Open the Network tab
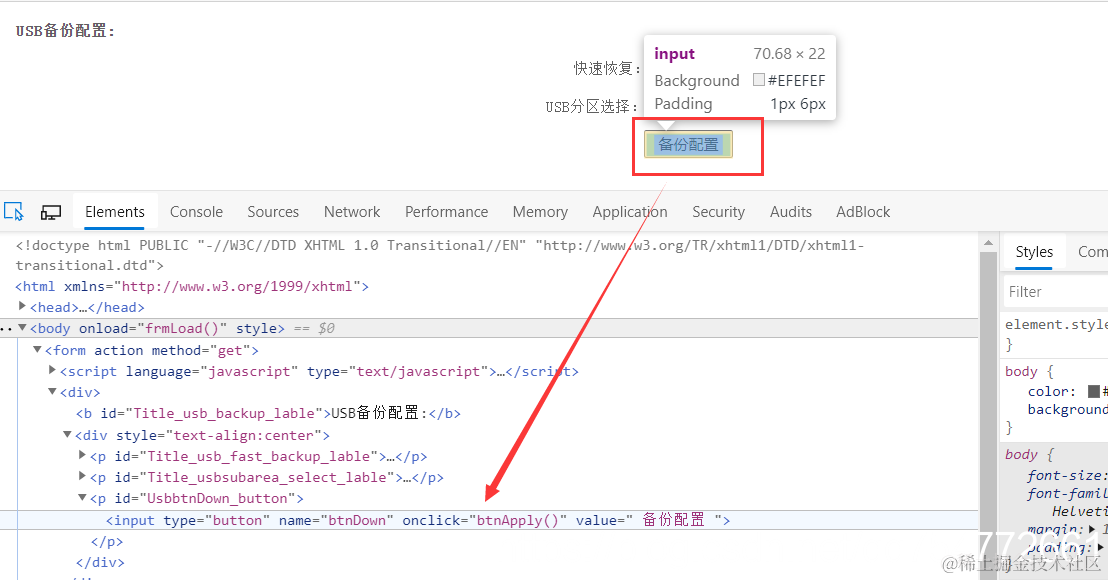1108x580 pixels. point(352,212)
